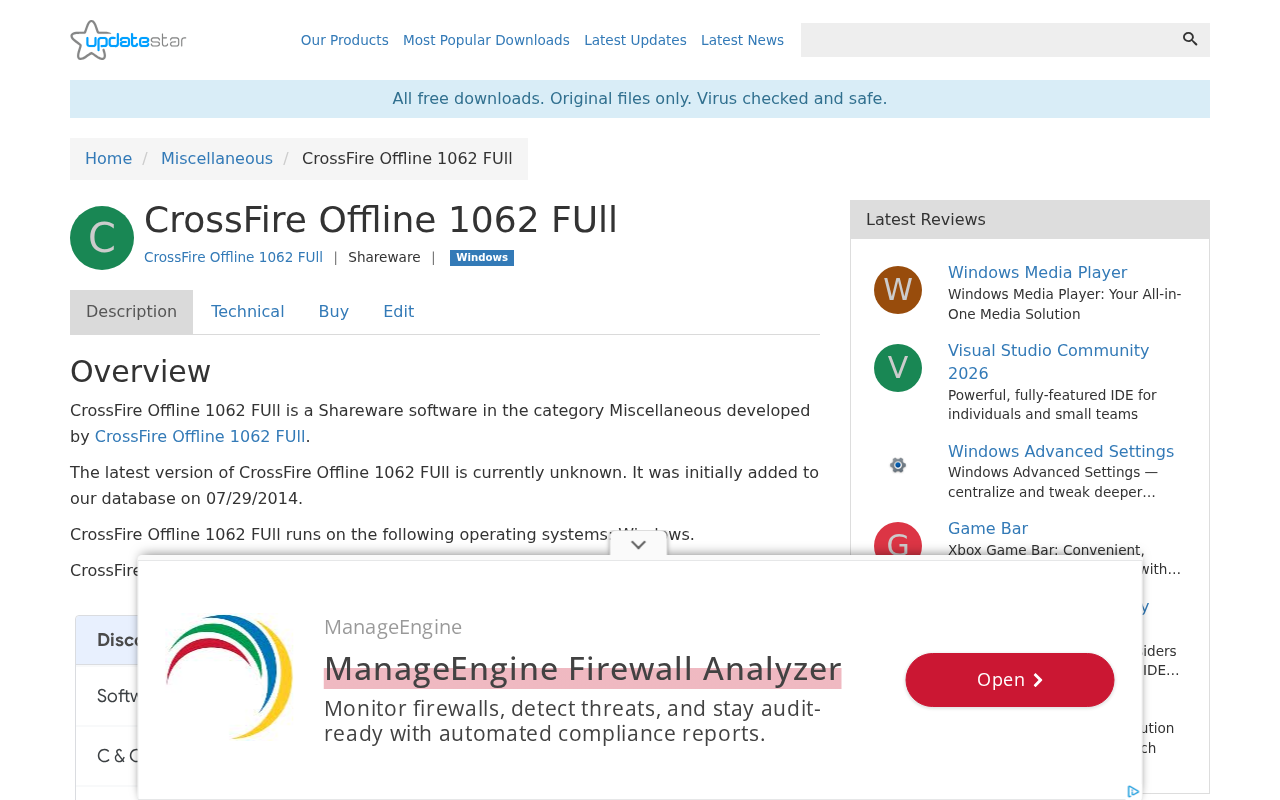
Task: Click the 'Overview' heading
Action: tap(141, 372)
